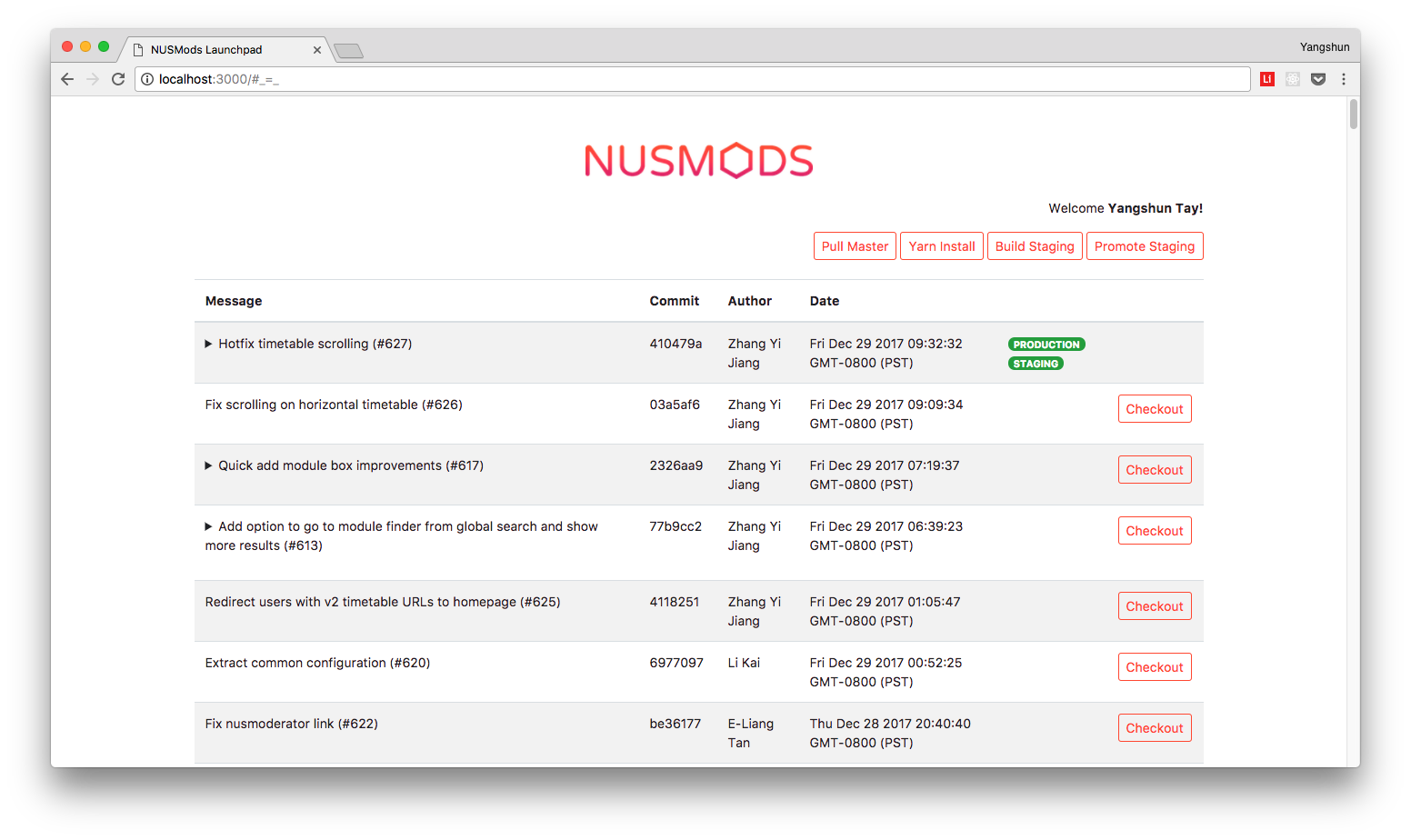Click the greyed extension icon beside Pocket
1411x840 pixels.
point(1293,79)
